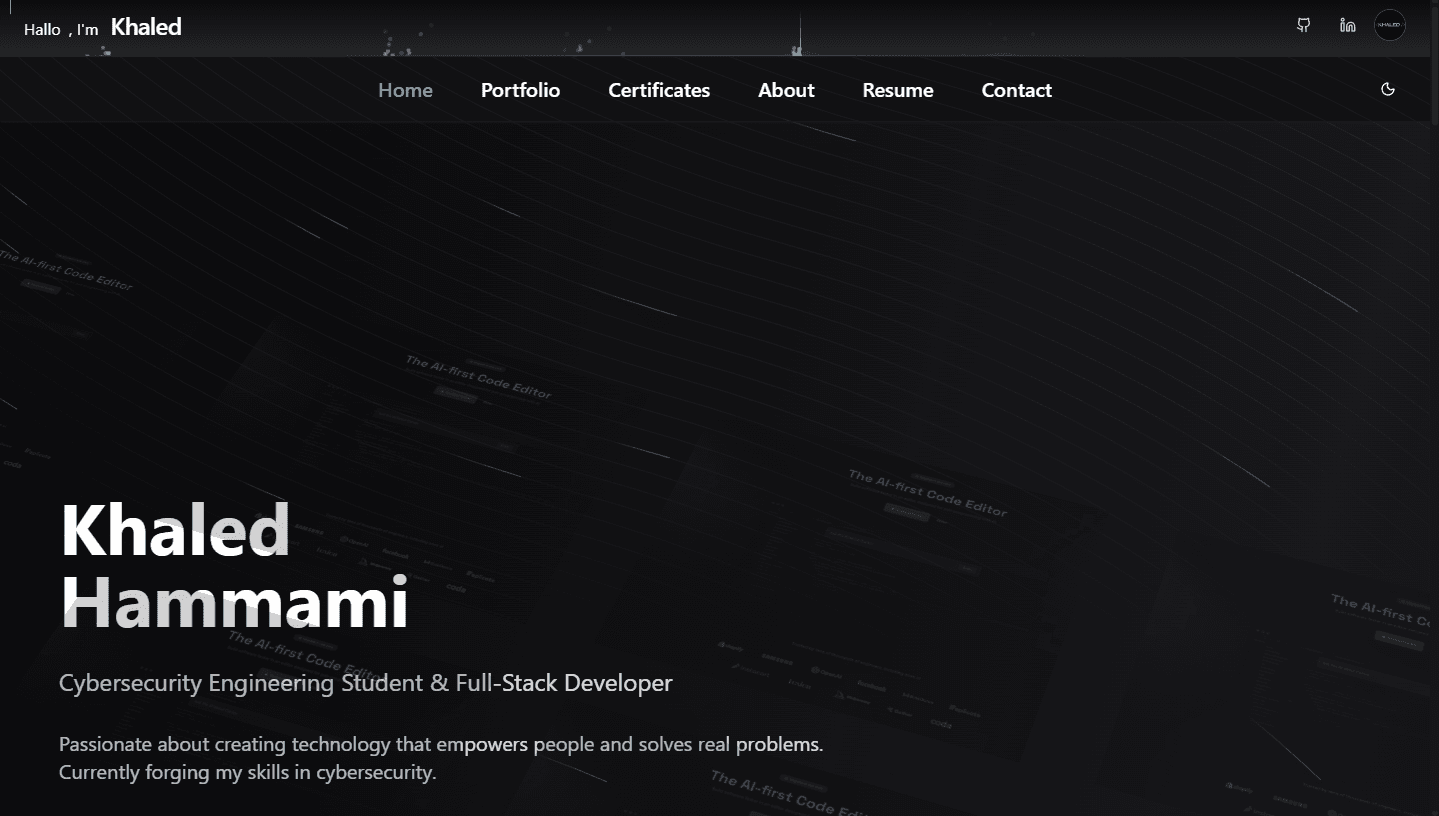Click the hero background image area

1000,300
